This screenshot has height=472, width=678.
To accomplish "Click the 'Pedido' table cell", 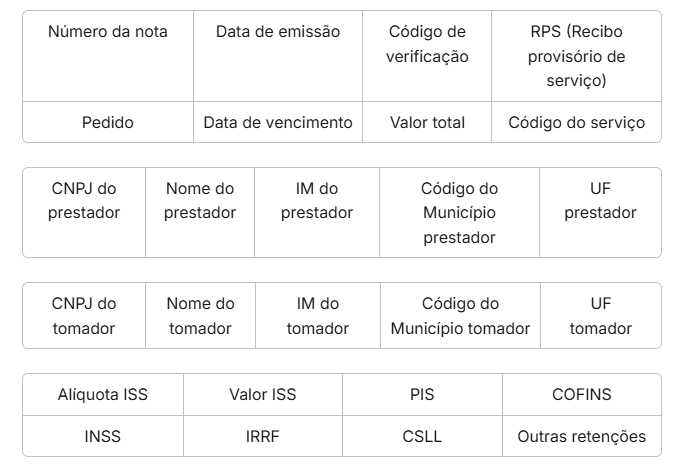I will tap(108, 122).
